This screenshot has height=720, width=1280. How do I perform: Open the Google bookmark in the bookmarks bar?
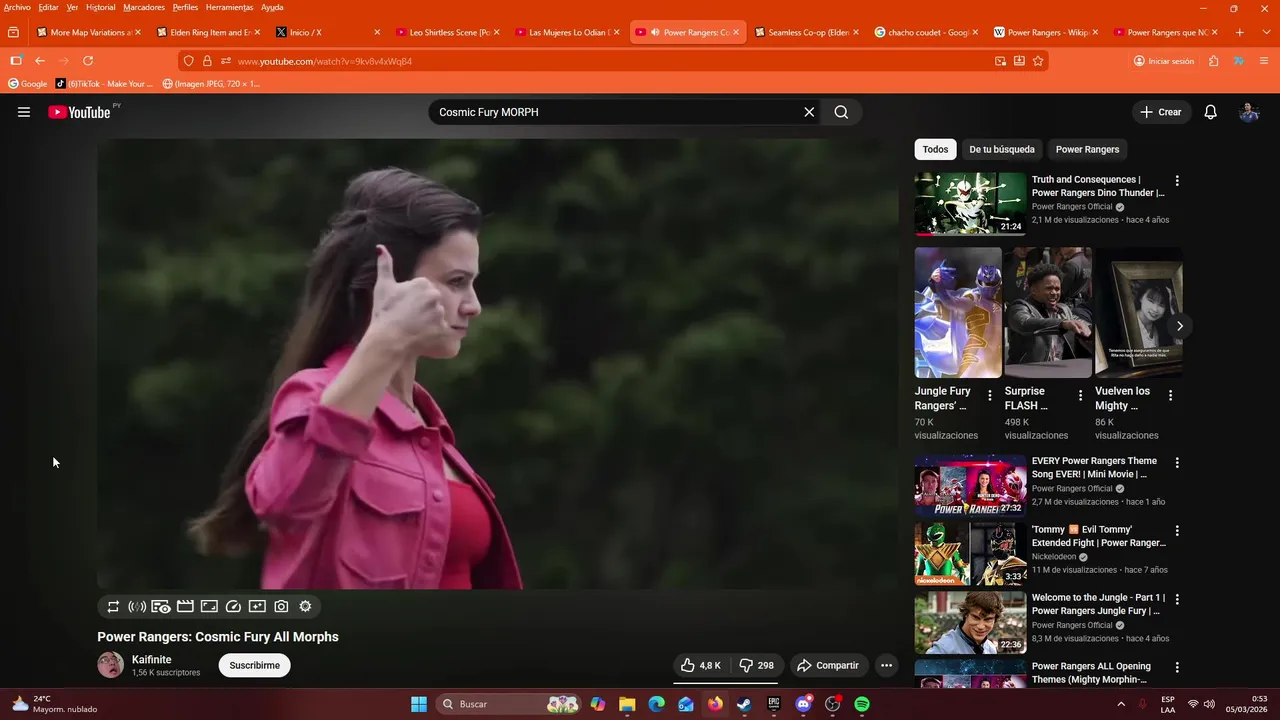click(28, 84)
